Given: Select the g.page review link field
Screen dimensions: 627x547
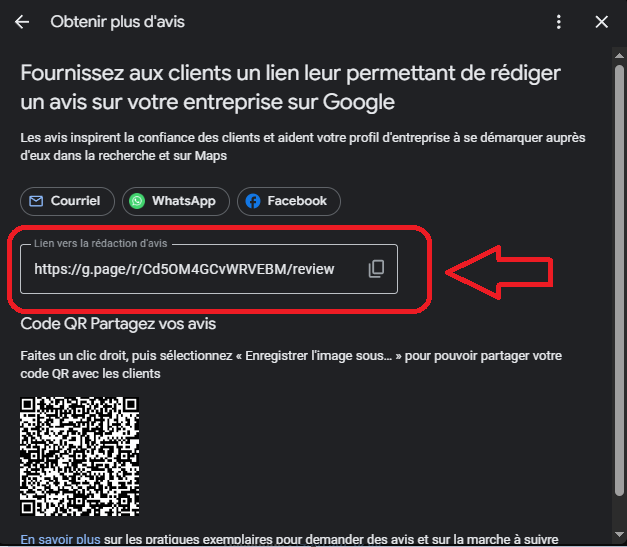Looking at the screenshot, I should (209, 269).
